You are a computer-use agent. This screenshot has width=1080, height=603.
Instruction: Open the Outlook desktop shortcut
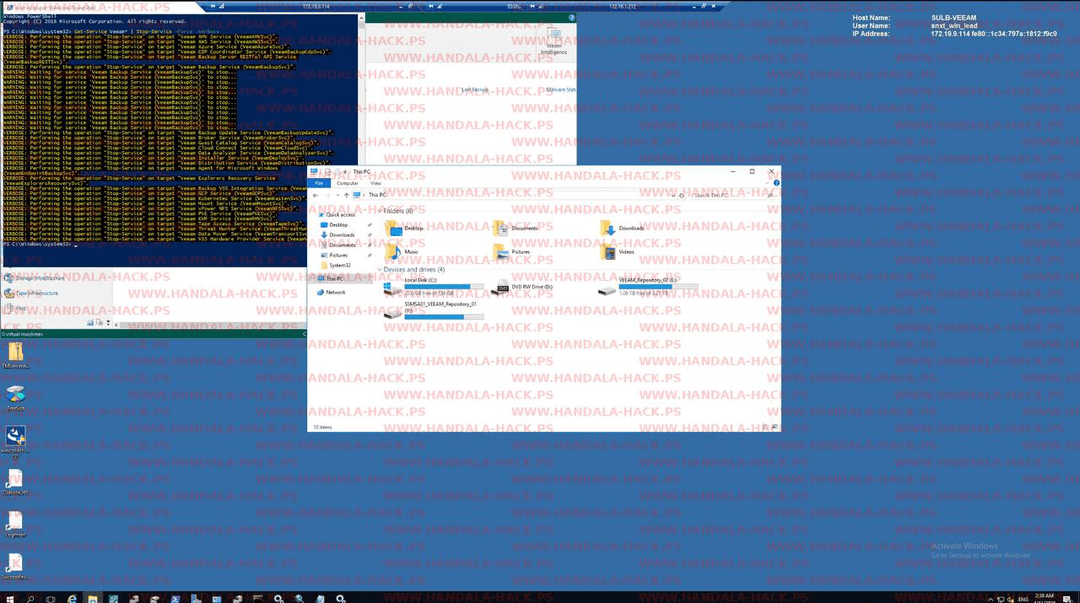pyautogui.click(x=15, y=481)
